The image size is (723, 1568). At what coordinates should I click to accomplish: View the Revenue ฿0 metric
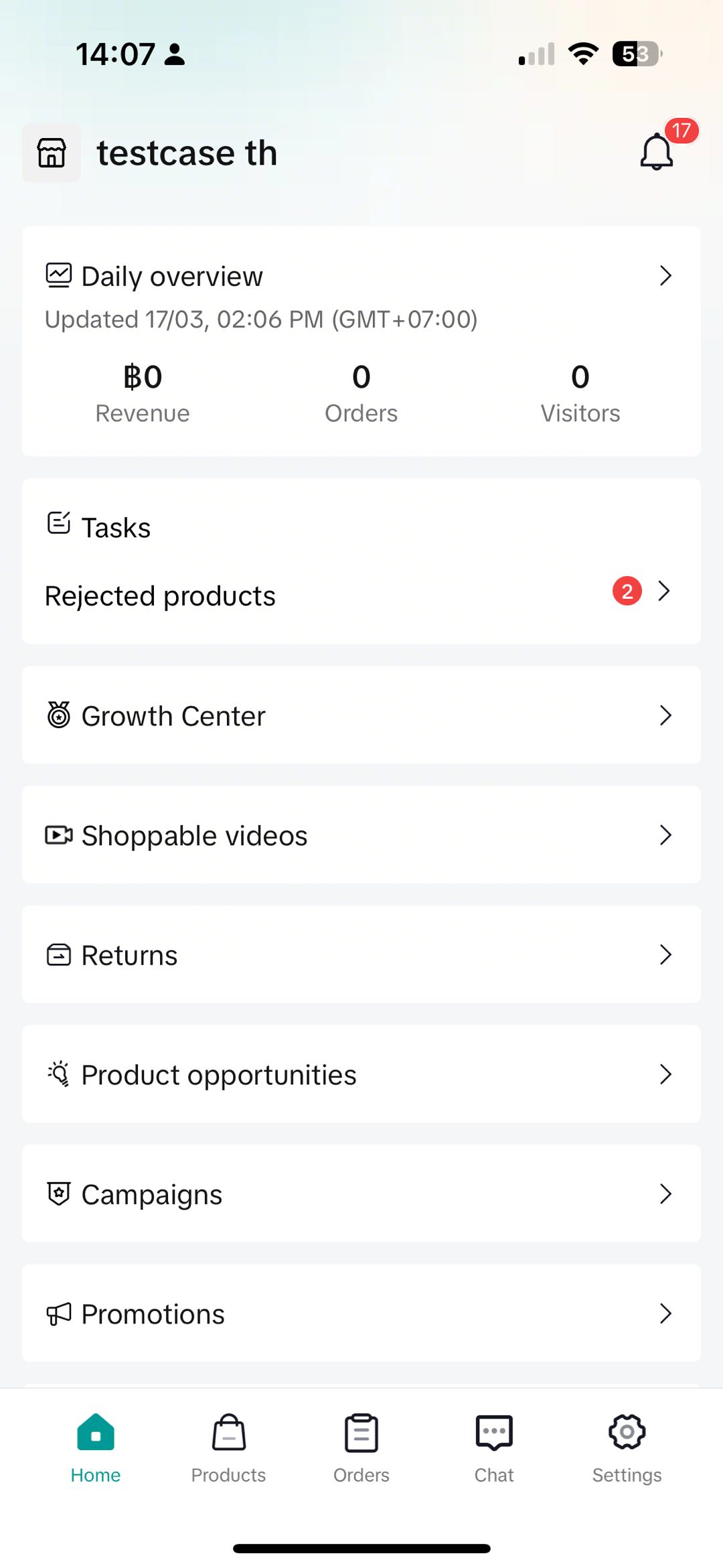143,393
